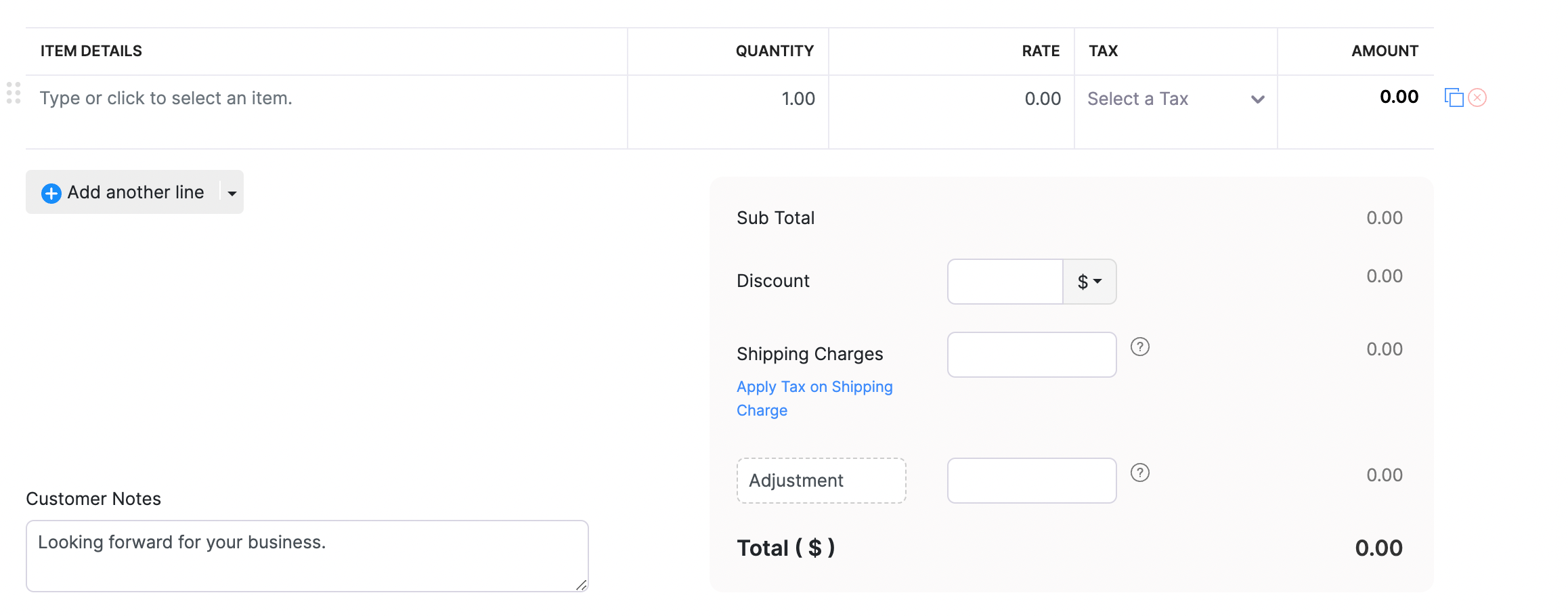Click the Discount amount input box
The image size is (1568, 616).
click(x=1005, y=282)
